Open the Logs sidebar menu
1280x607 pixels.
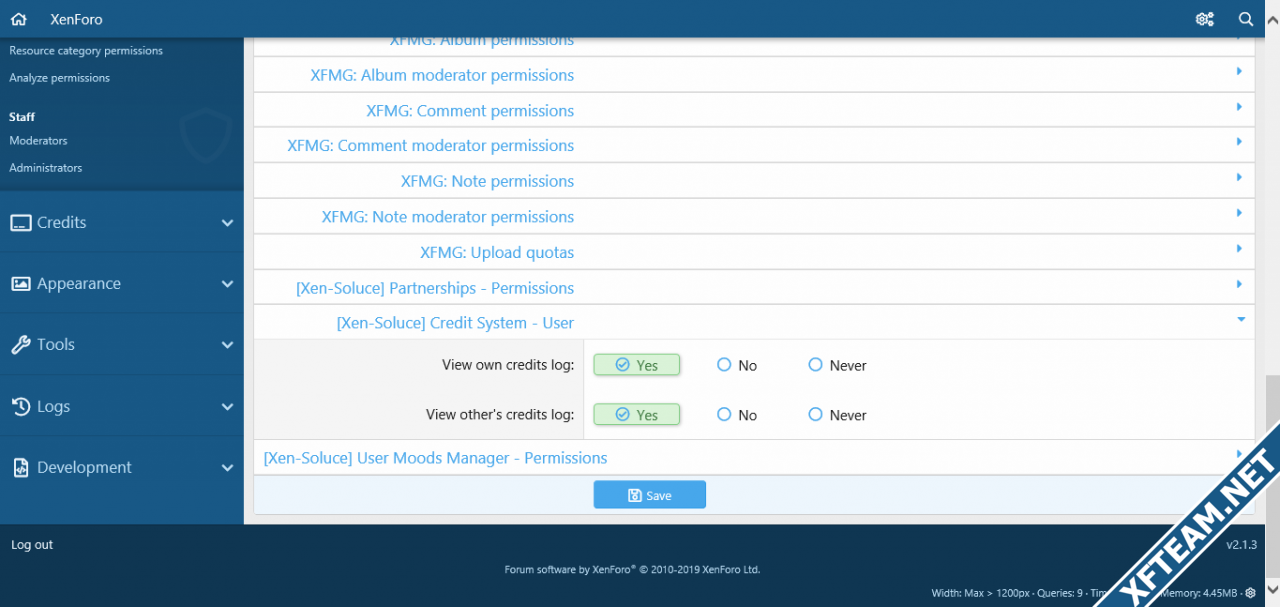tap(122, 407)
